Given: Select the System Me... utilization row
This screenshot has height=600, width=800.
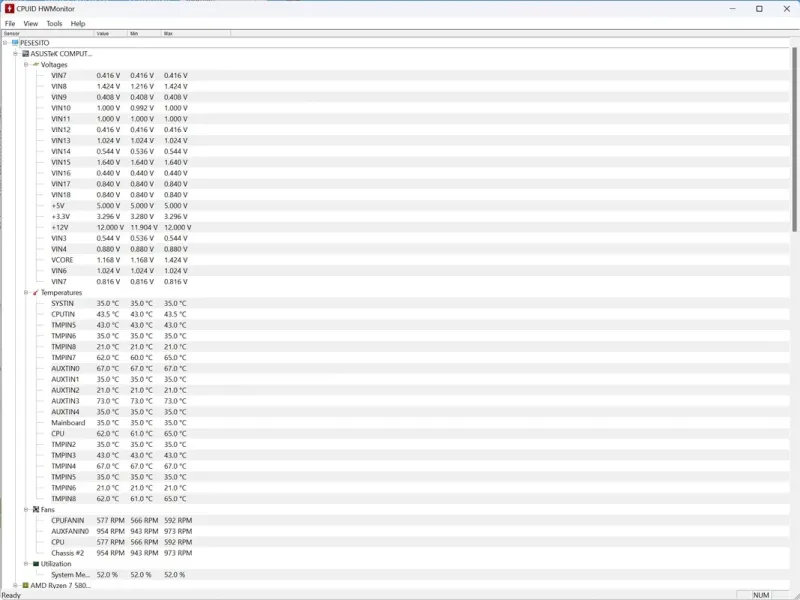Looking at the screenshot, I should [119, 574].
